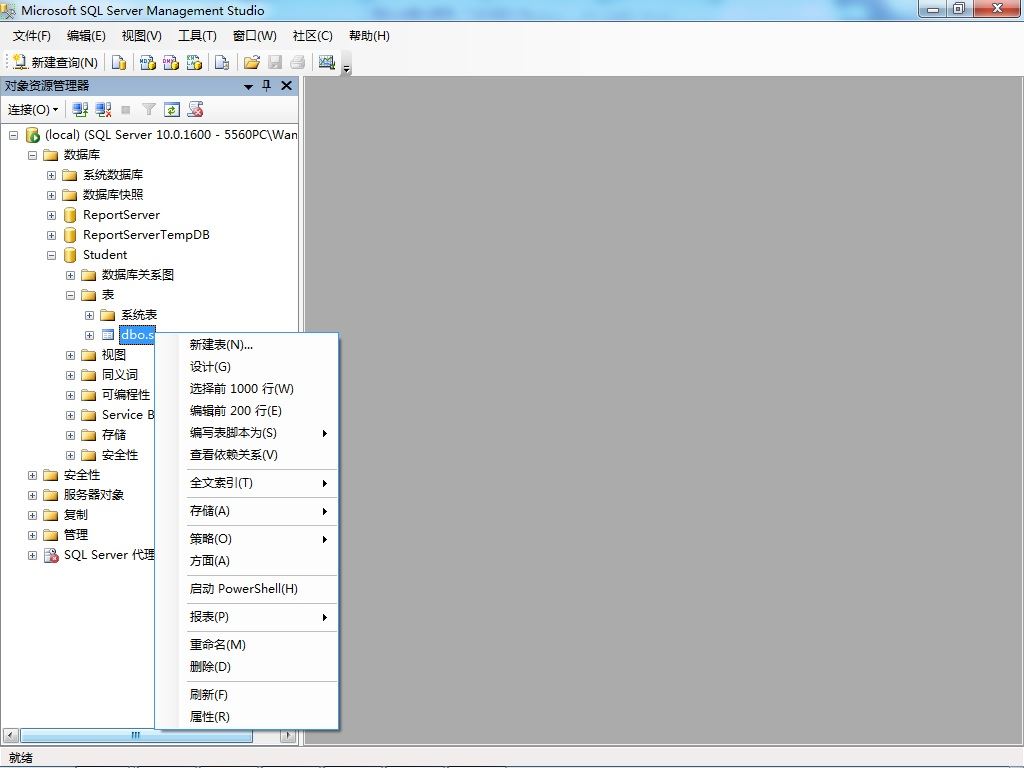This screenshot has width=1024, height=768.
Task: Click the Analysis Services DMX Query icon
Action: [170, 62]
